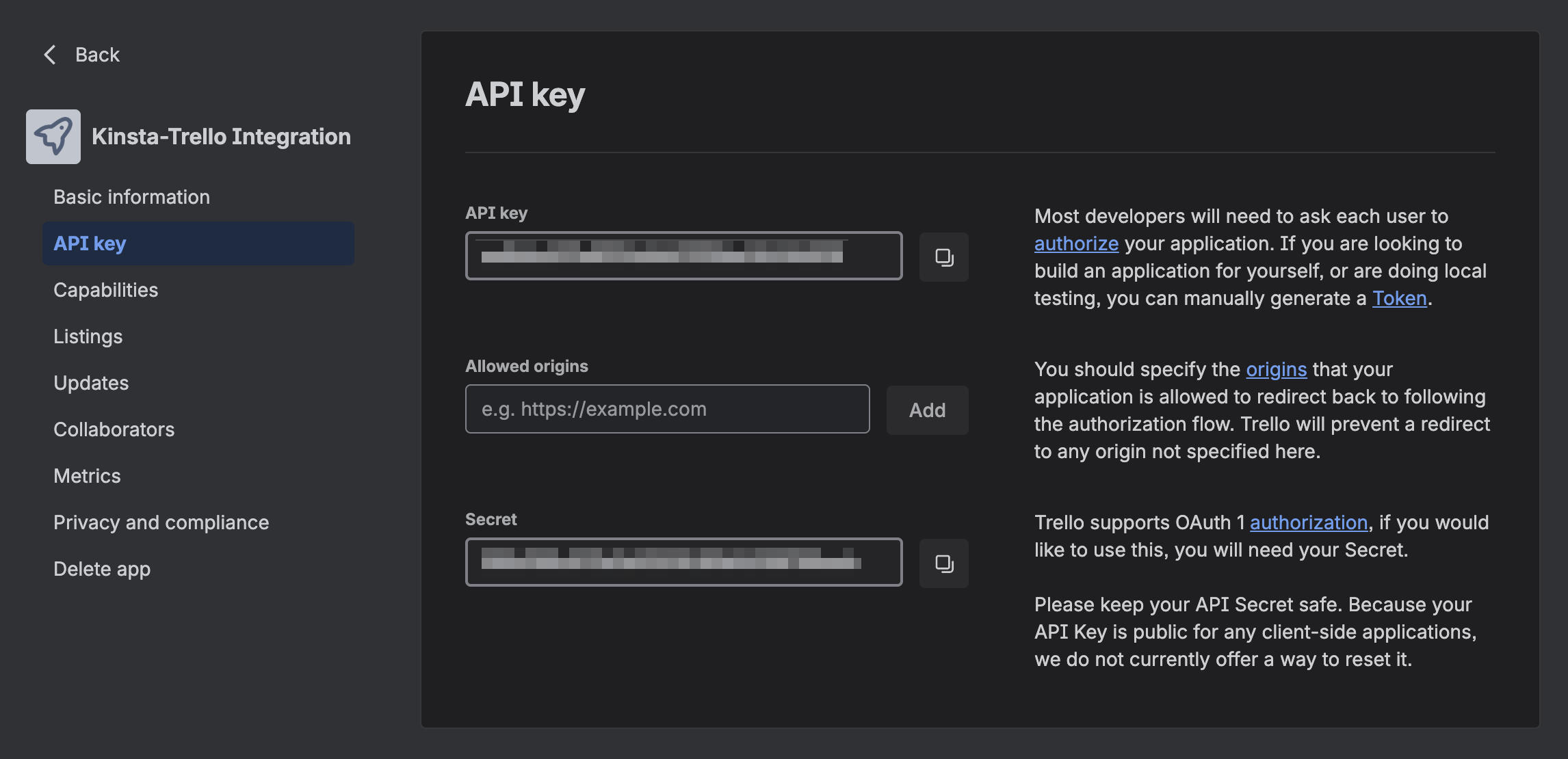Open the OAuth 1 authorization link

pos(1309,522)
